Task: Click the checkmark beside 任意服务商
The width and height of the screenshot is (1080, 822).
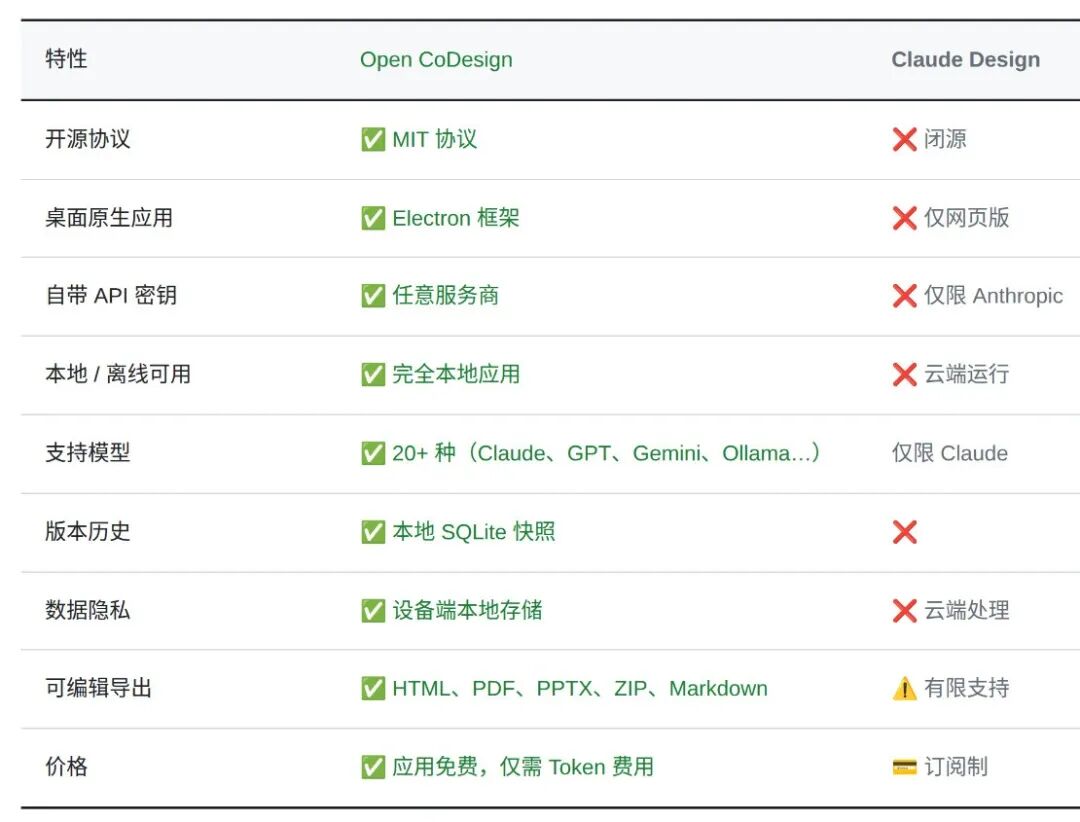Action: [373, 296]
